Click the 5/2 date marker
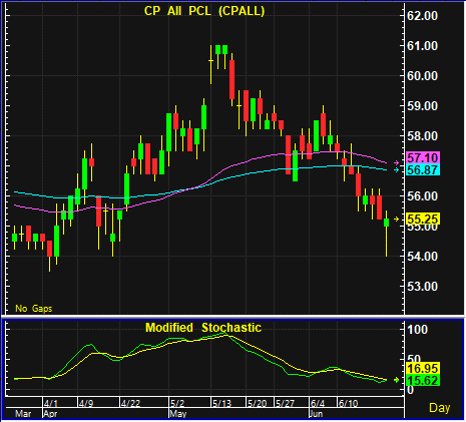466x422 pixels. [x=177, y=403]
